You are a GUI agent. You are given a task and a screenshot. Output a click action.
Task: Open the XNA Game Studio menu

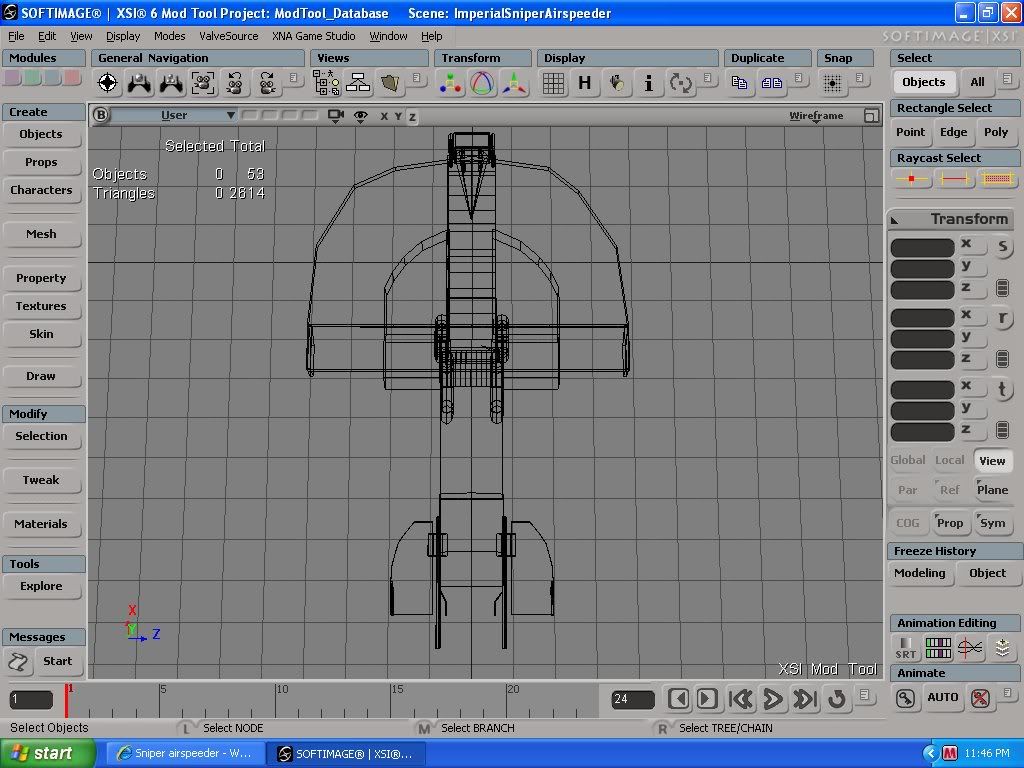pyautogui.click(x=313, y=36)
